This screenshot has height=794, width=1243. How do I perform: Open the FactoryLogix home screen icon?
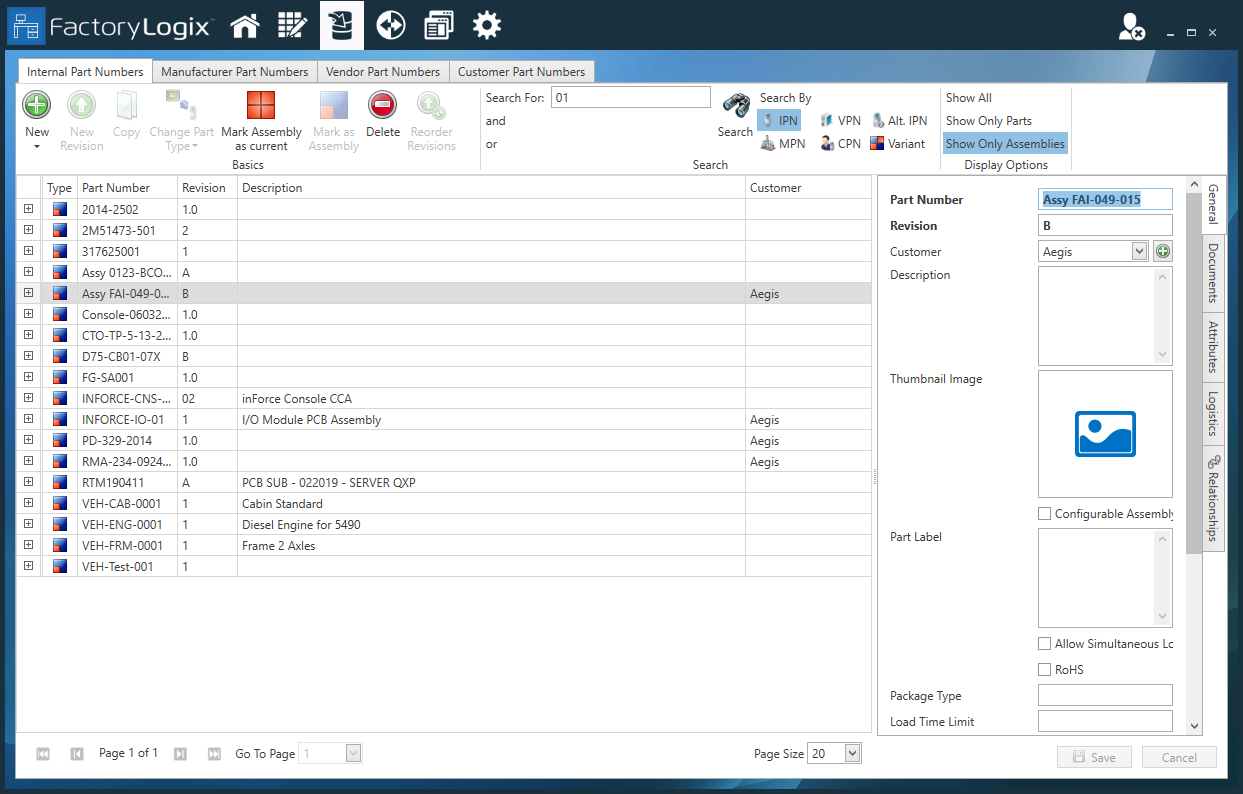point(245,24)
